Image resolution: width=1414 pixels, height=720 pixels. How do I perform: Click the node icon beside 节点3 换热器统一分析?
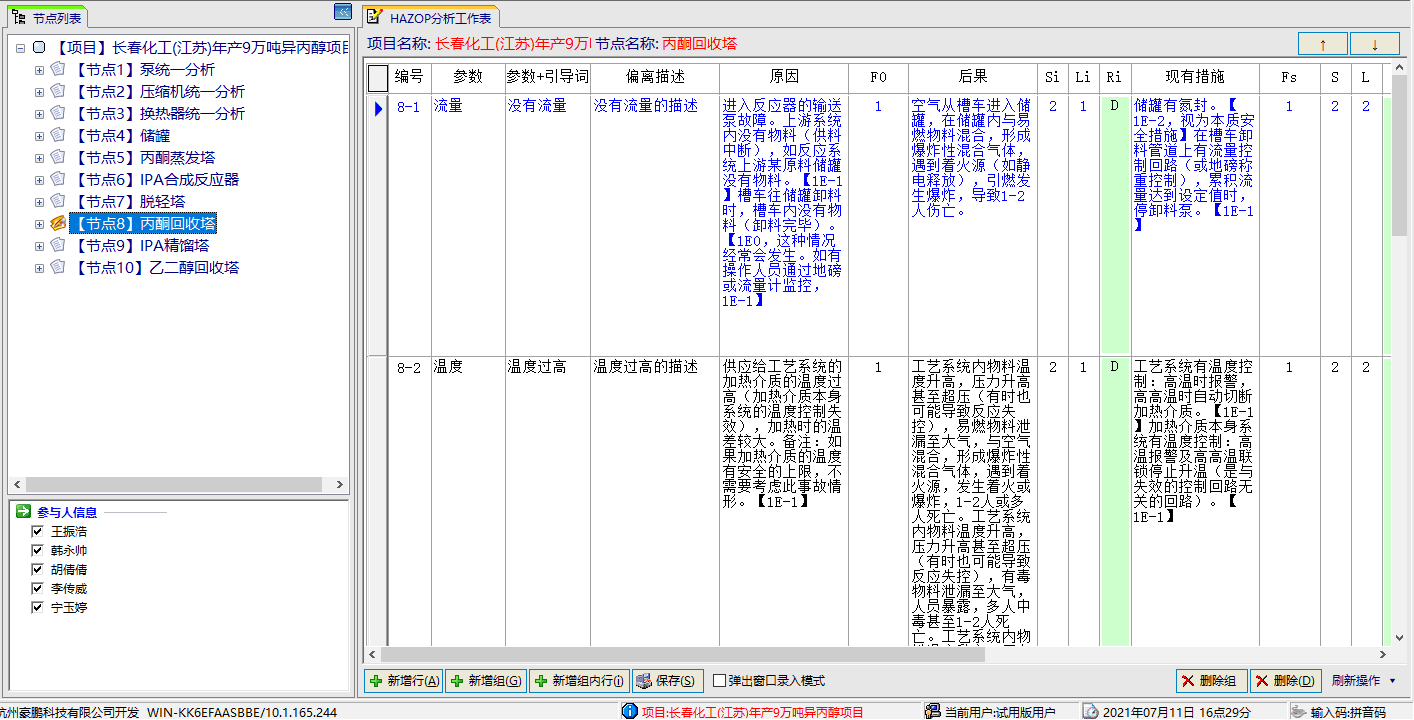(x=58, y=114)
